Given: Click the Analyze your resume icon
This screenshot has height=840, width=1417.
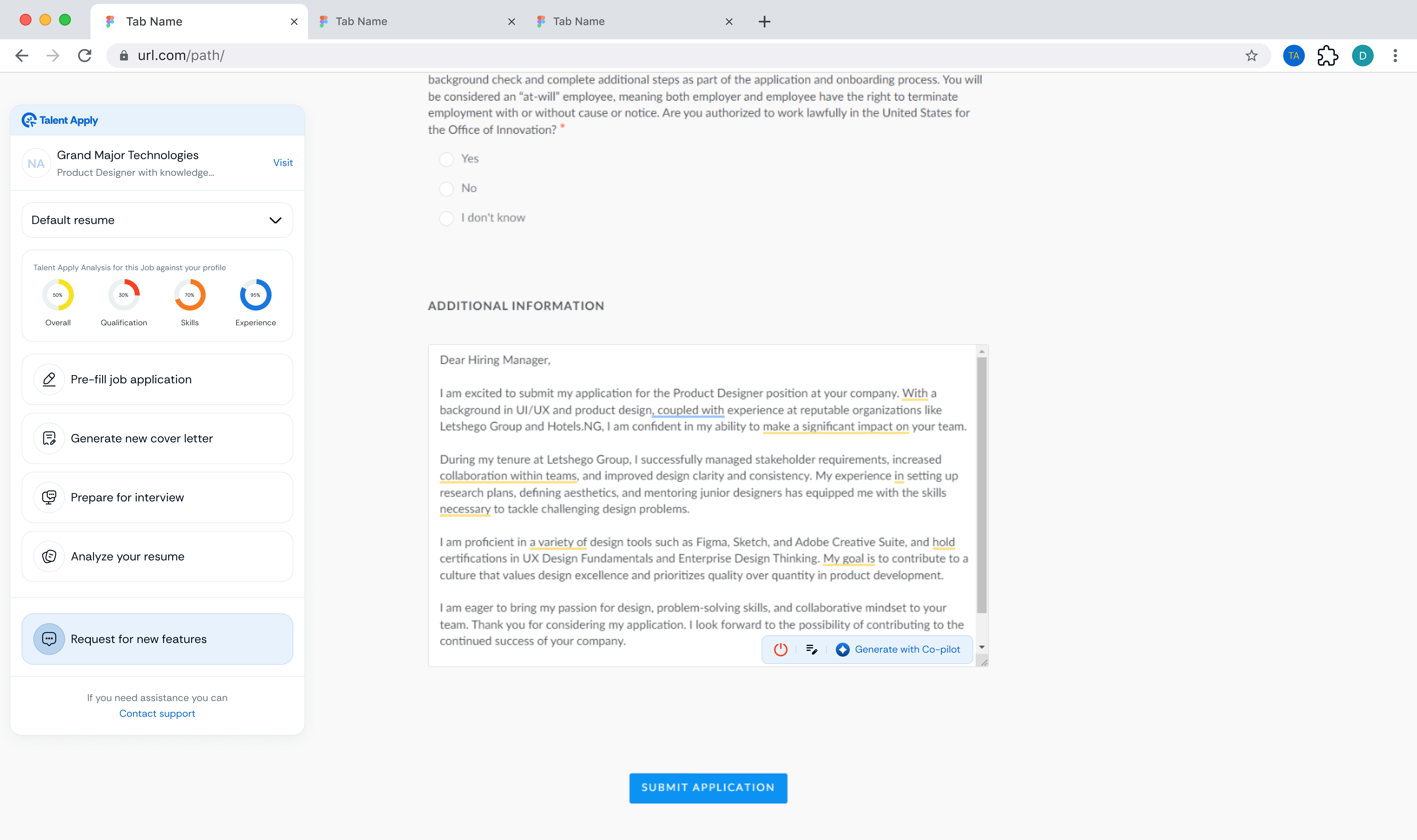Looking at the screenshot, I should 49,556.
